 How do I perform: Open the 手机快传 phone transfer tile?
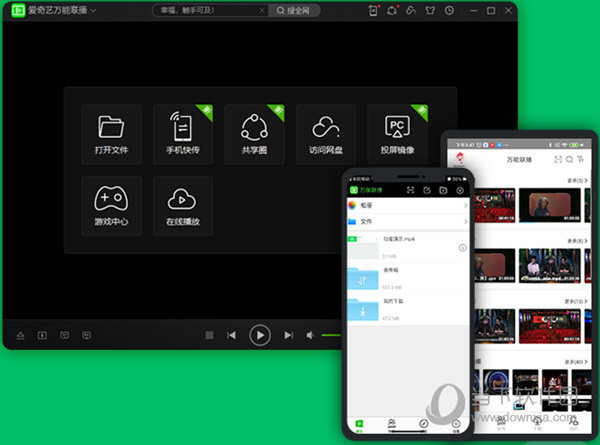[x=183, y=134]
